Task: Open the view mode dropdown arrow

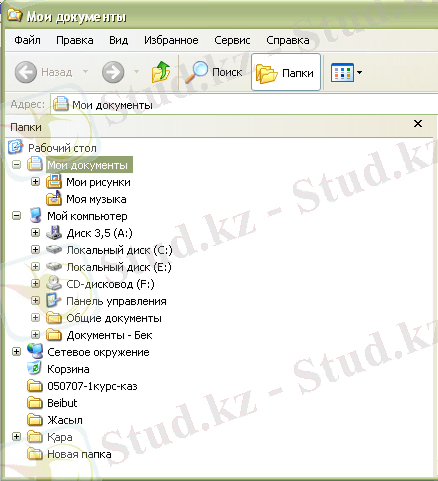Action: tap(359, 72)
